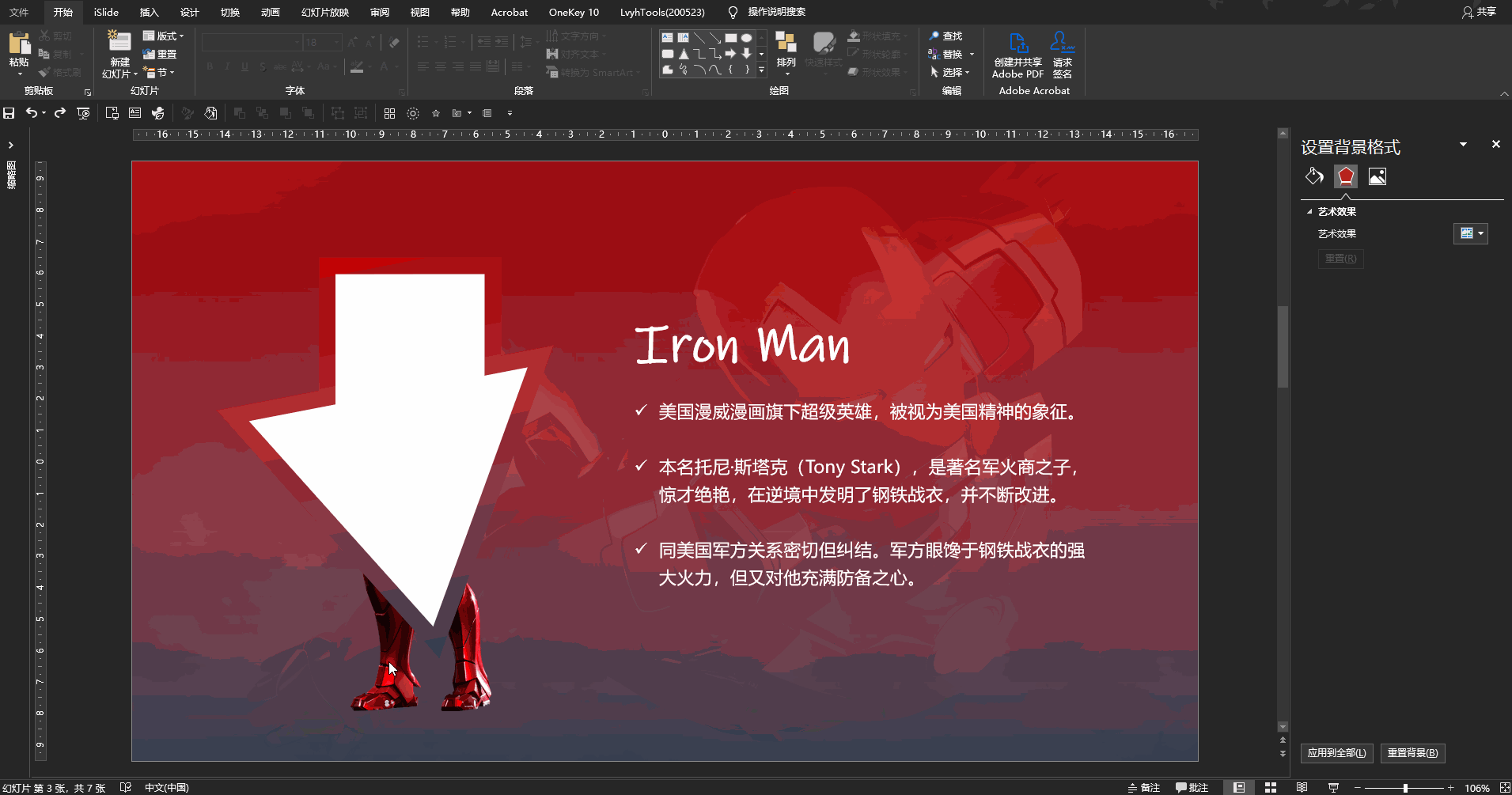Select the oval shape in shapes gallery
Image resolution: width=1512 pixels, height=795 pixels.
746,37
